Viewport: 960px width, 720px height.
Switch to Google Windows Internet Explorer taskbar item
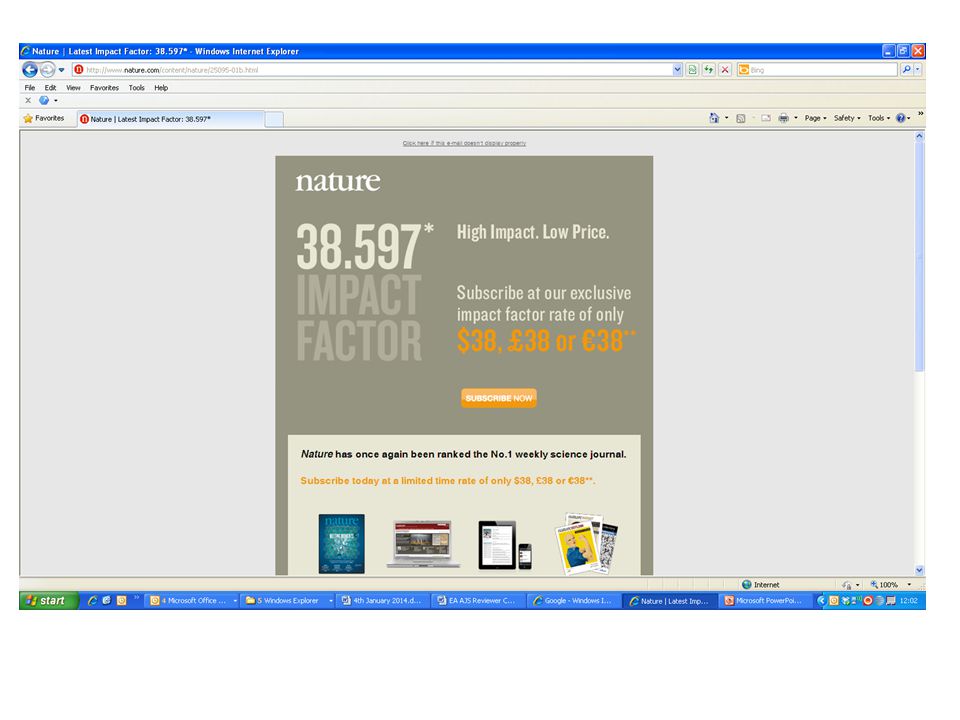click(x=573, y=601)
